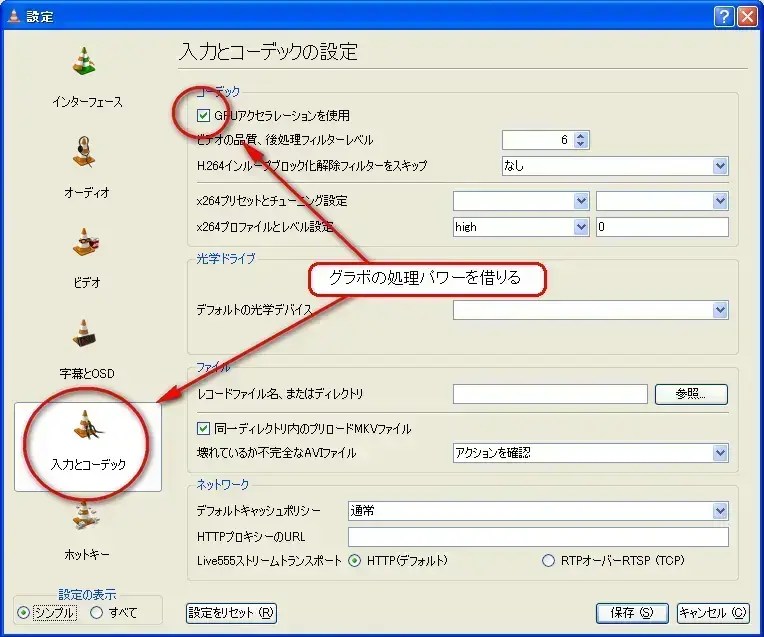The width and height of the screenshot is (764, 637).
Task: Click the 壊れているか不完全なAVIファイル label
Action: click(276, 453)
